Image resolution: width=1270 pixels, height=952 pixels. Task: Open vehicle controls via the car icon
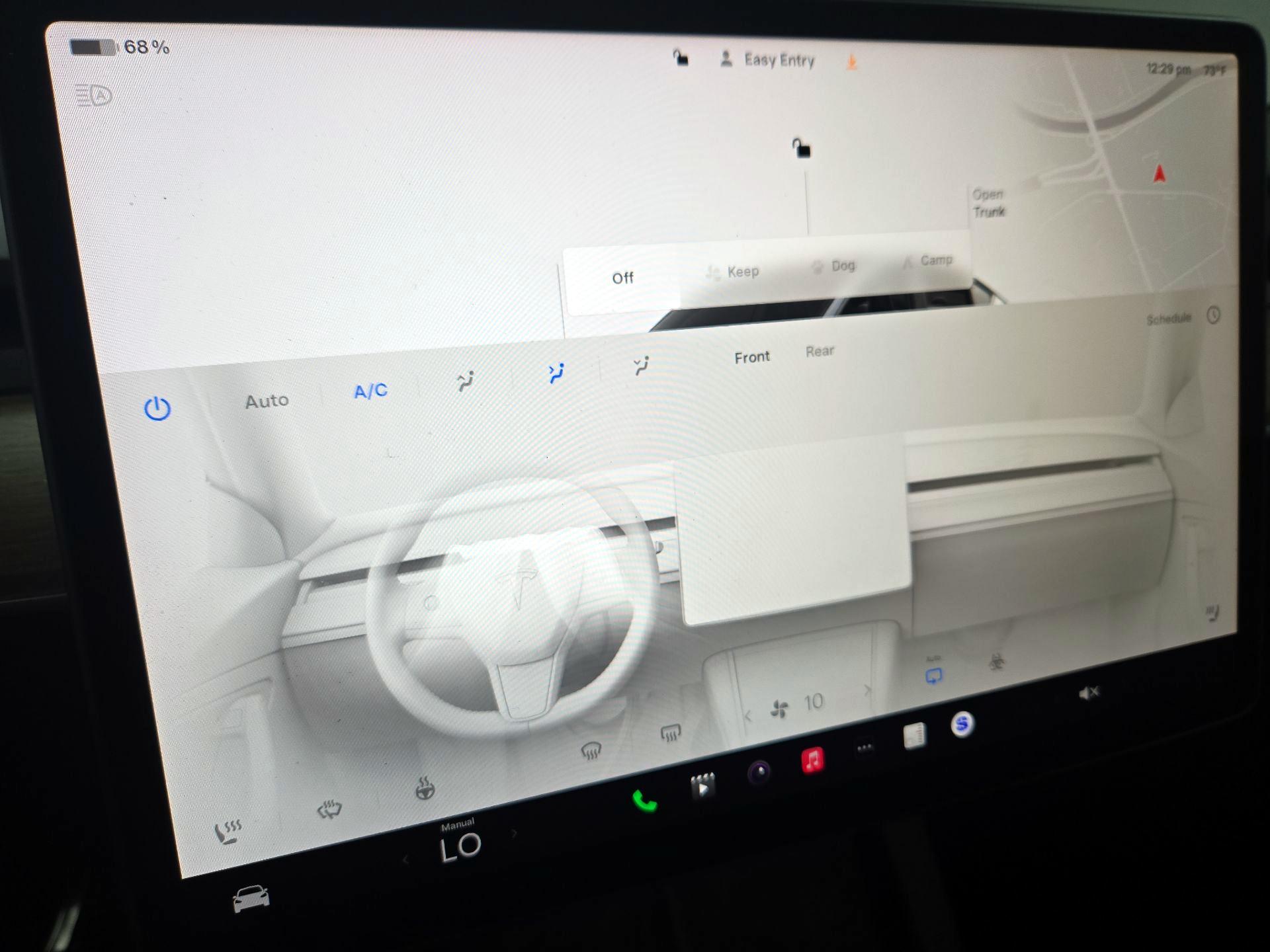coord(251,899)
